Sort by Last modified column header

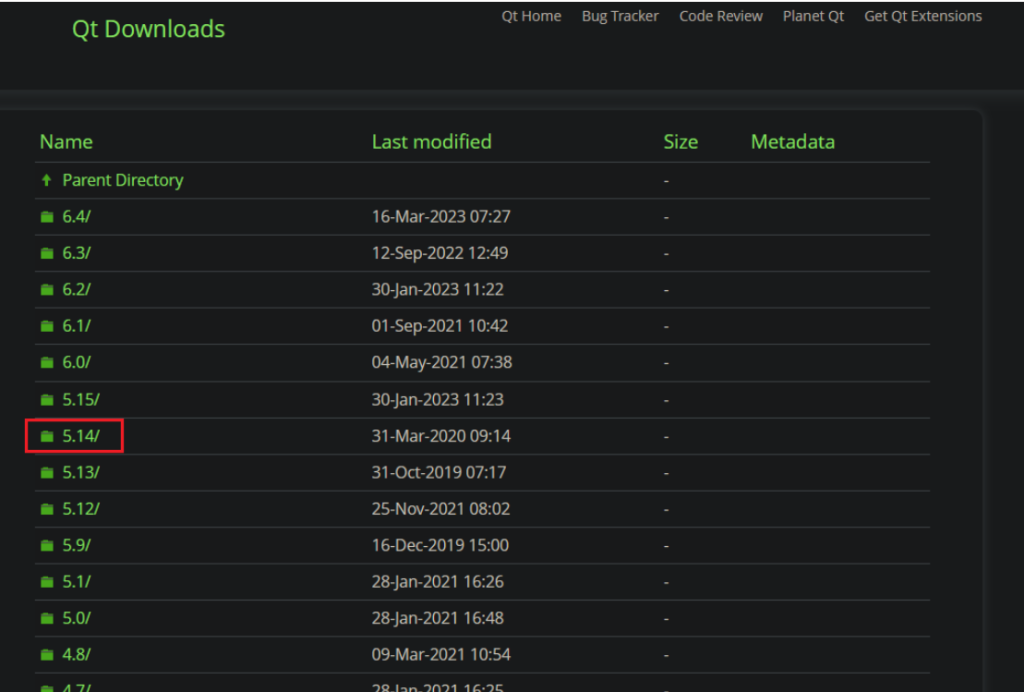pyautogui.click(x=431, y=142)
